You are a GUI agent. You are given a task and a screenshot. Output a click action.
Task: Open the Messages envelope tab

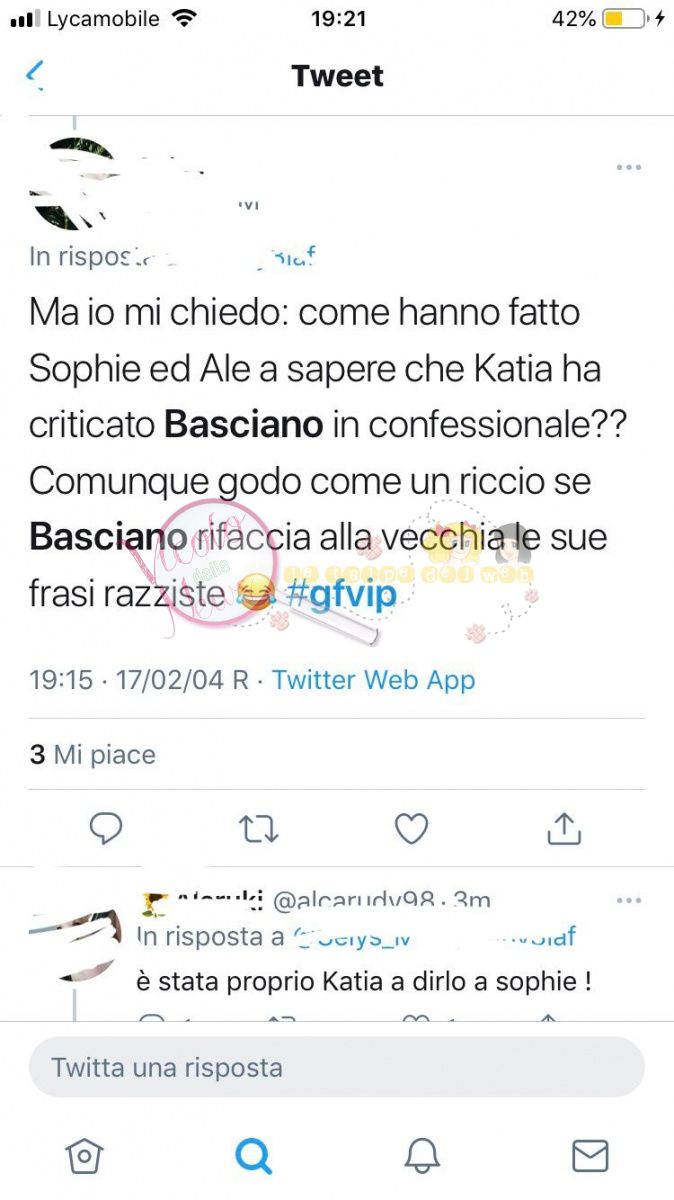click(590, 1156)
